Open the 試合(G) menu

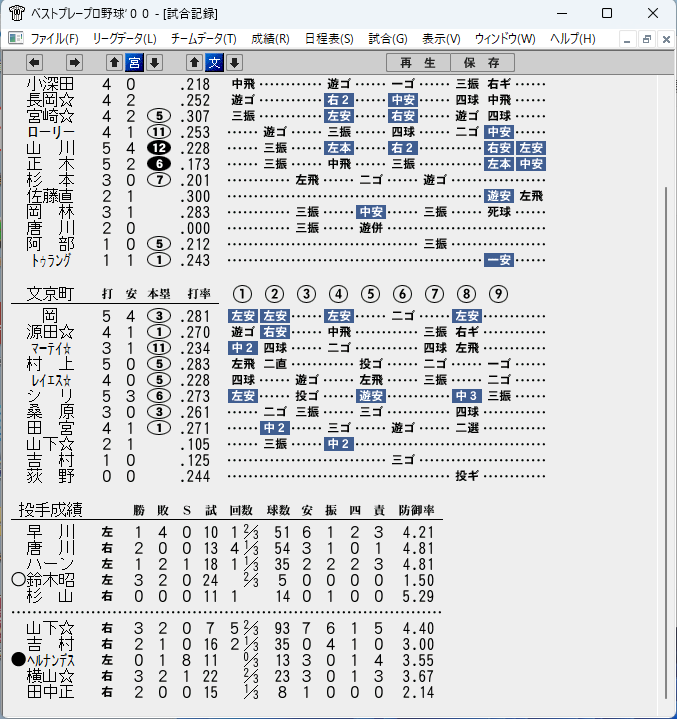click(x=388, y=39)
